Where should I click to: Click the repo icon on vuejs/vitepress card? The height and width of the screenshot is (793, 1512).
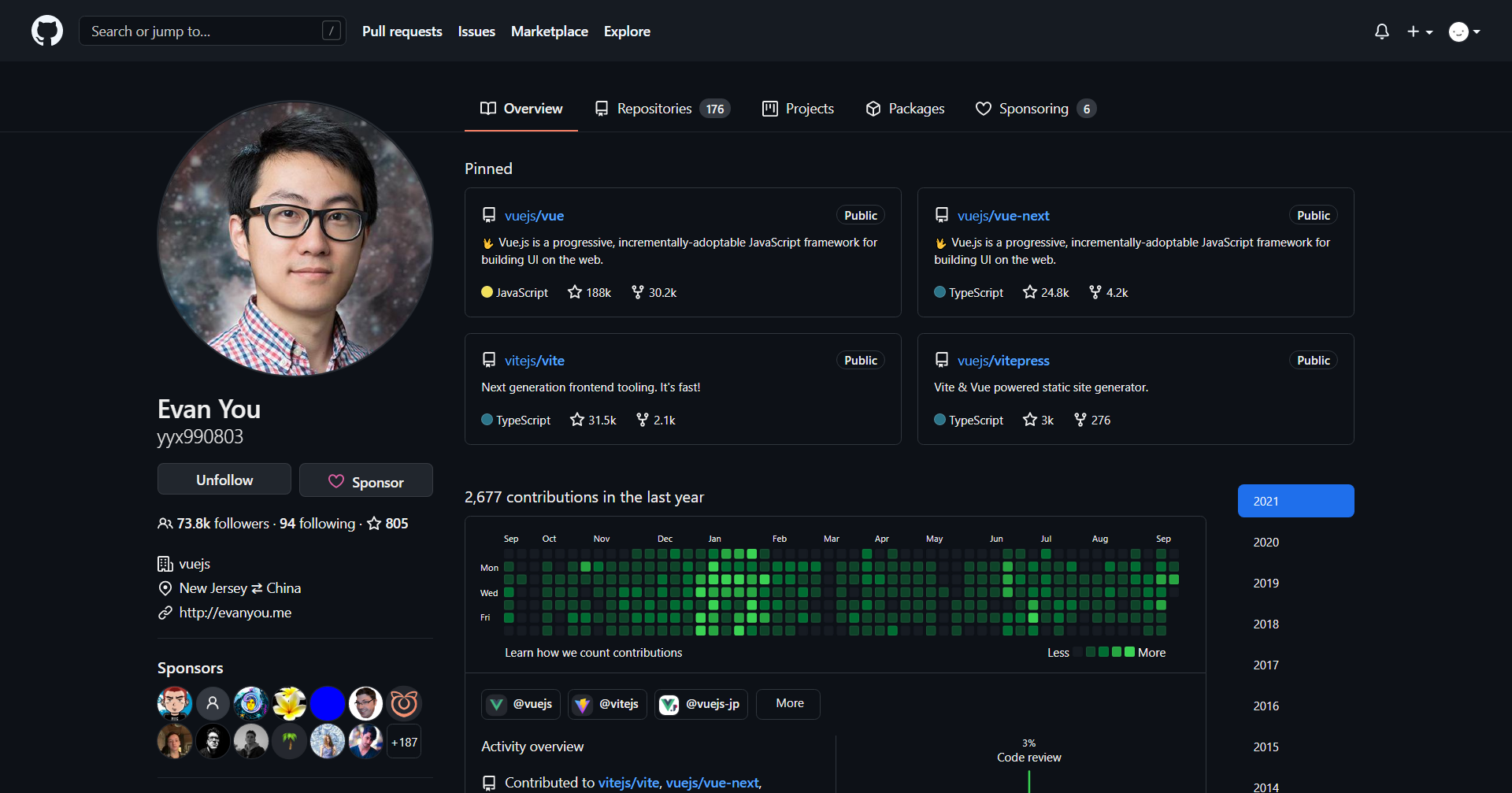click(942, 361)
